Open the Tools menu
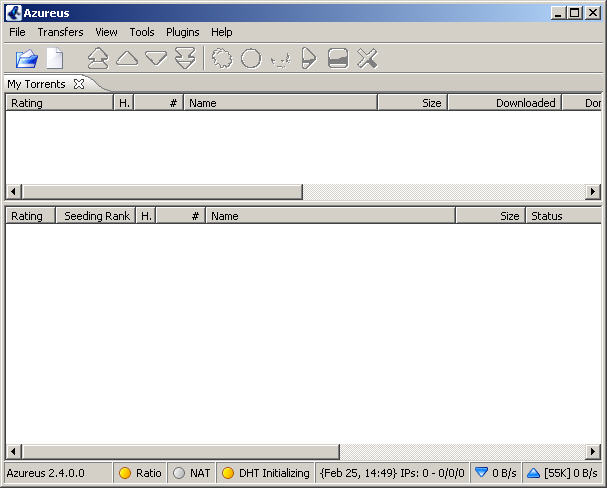607x488 pixels. click(142, 32)
